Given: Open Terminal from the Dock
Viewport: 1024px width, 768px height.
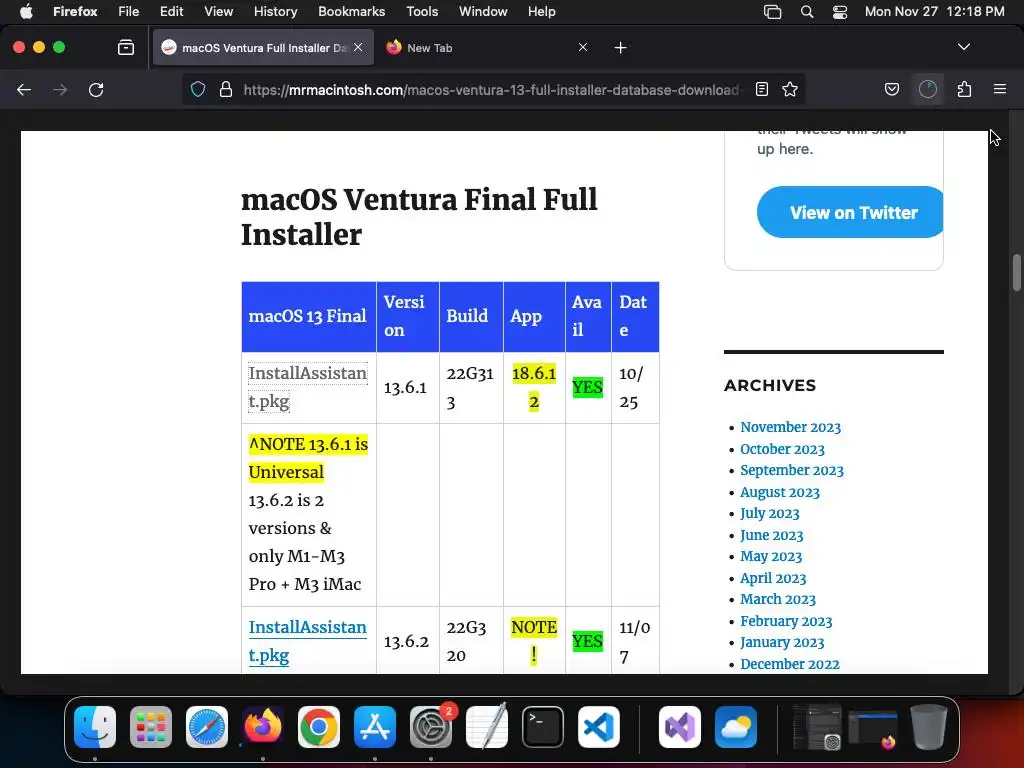Looking at the screenshot, I should coord(543,727).
